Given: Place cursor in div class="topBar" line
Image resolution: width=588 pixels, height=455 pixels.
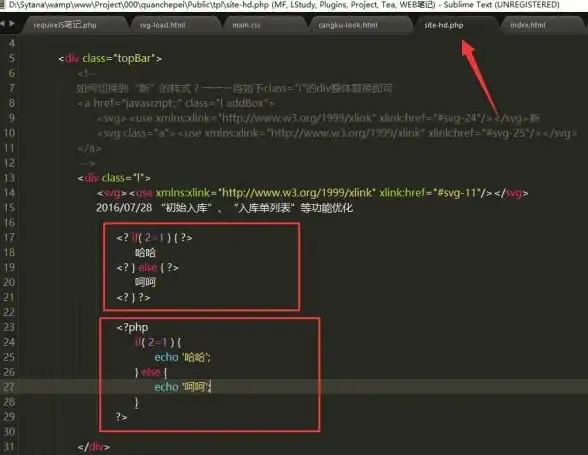Looking at the screenshot, I should (x=110, y=59).
